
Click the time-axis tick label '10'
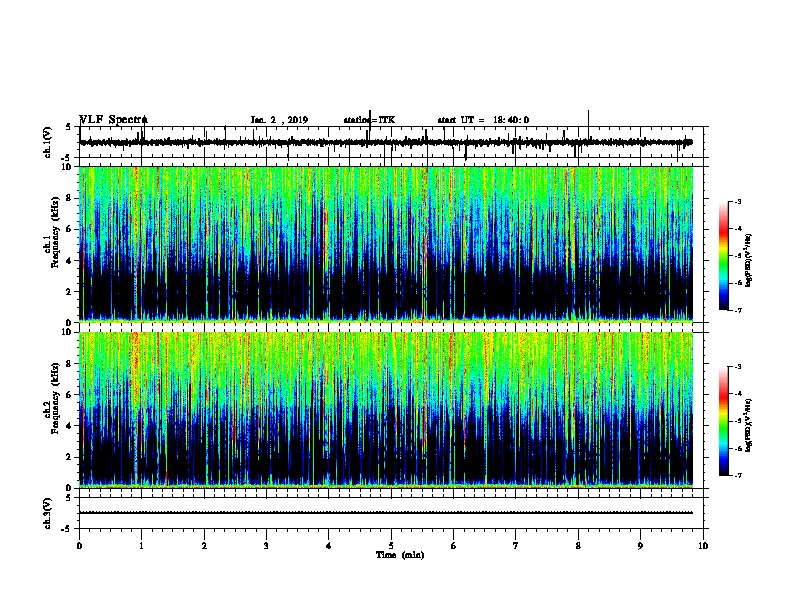point(703,546)
